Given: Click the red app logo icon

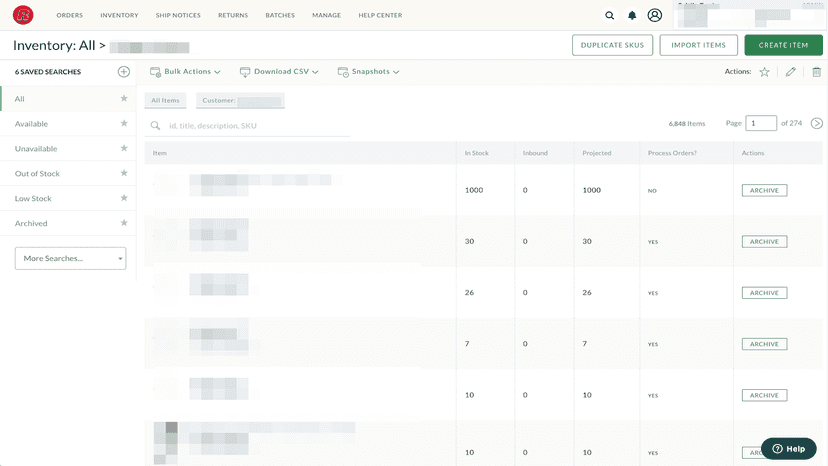Looking at the screenshot, I should click(x=23, y=15).
